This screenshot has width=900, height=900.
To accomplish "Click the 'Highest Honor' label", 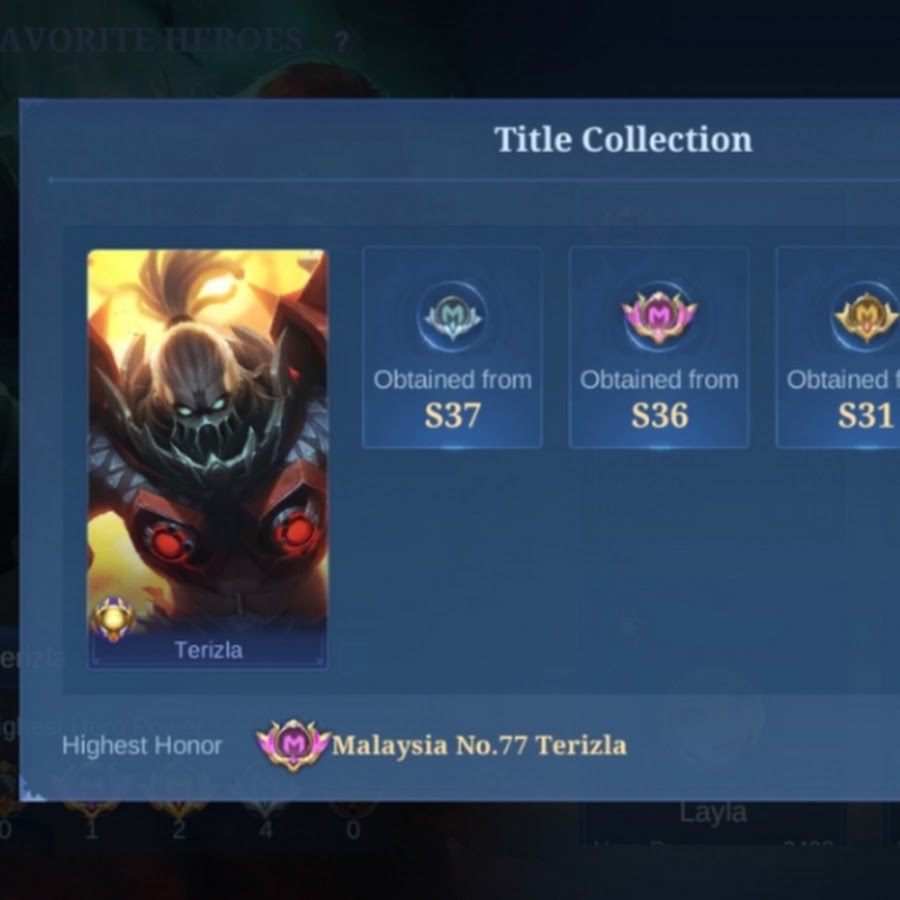I will (x=142, y=746).
